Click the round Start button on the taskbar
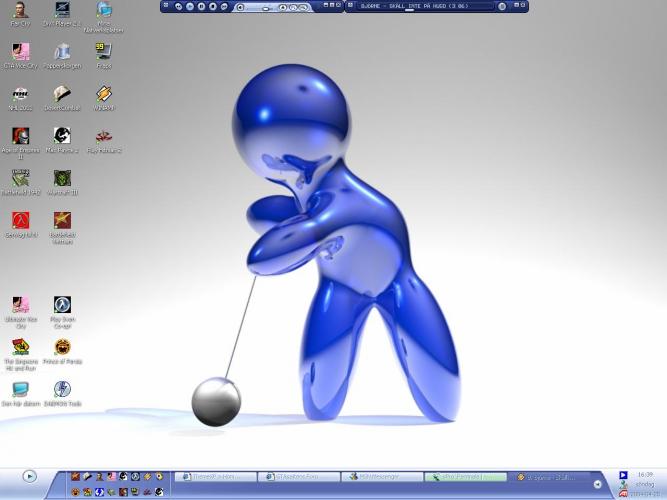This screenshot has height=500, width=667. pos(29,476)
